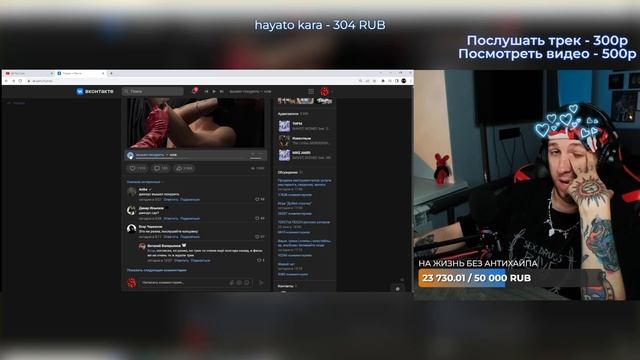Like the third comment with its heart icon
The width and height of the screenshot is (640, 360).
pyautogui.click(x=258, y=236)
